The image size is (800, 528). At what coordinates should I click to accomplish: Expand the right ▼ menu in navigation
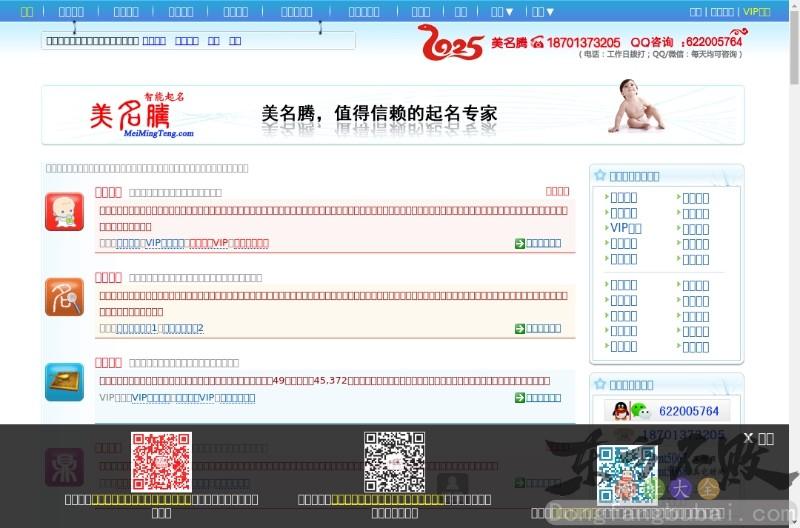542,11
